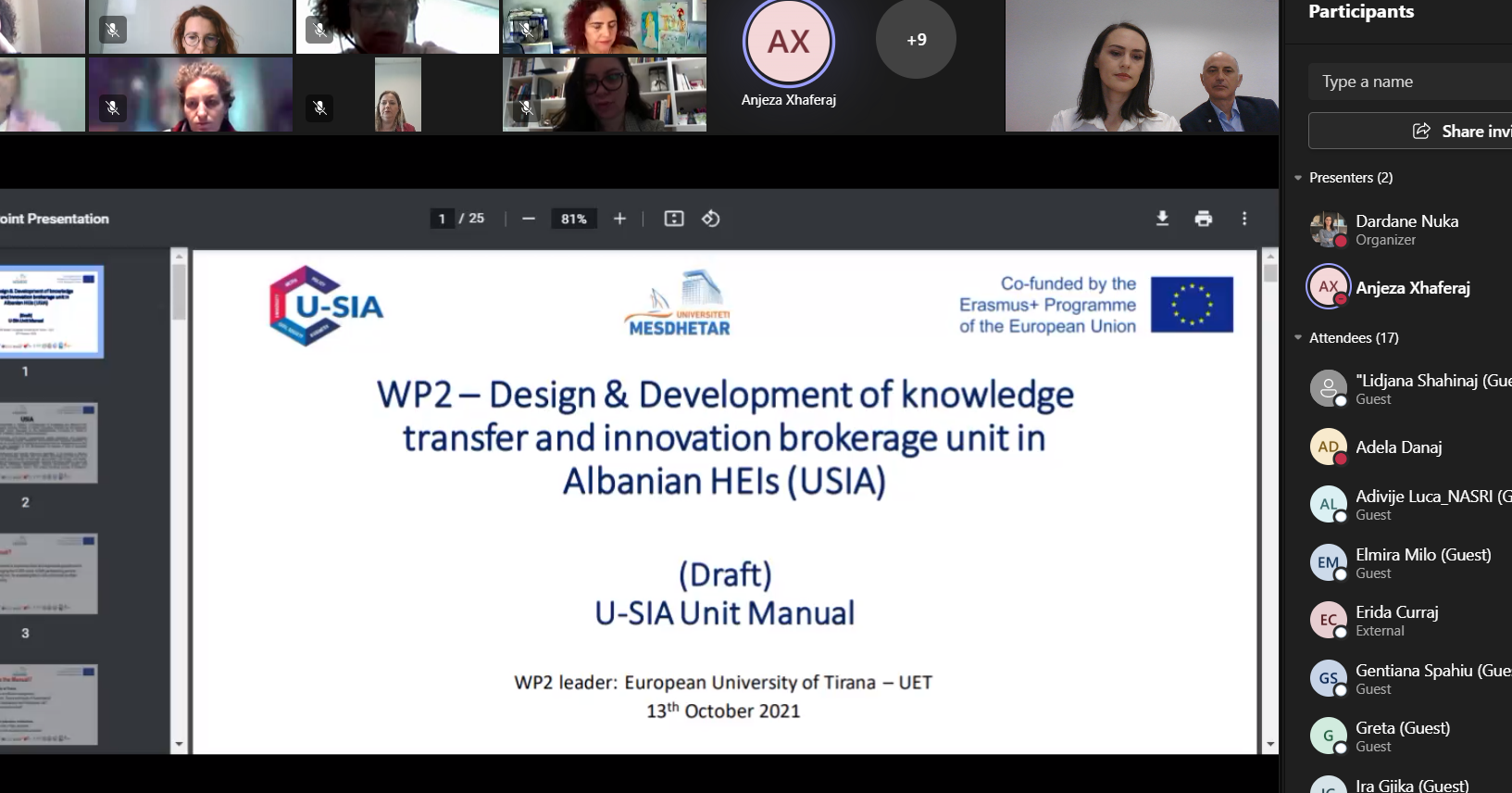The image size is (1512, 793).
Task: Click Erida Curraj's EC avatar
Action: [1328, 620]
